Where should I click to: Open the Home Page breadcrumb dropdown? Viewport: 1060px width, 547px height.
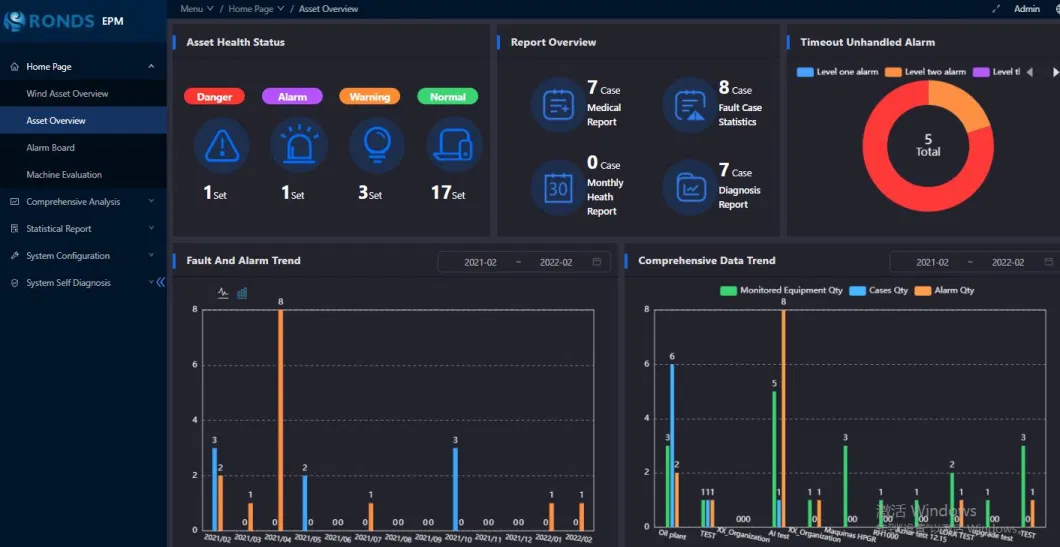(x=256, y=9)
